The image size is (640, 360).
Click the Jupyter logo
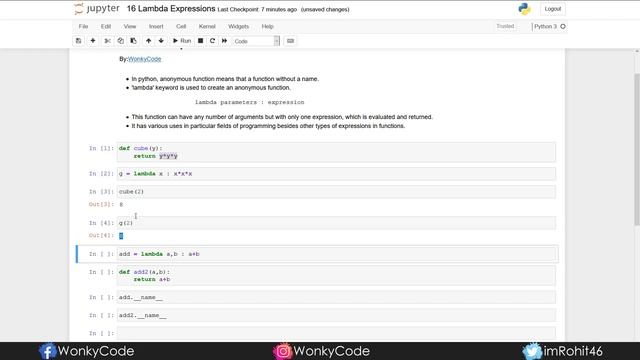[97, 9]
